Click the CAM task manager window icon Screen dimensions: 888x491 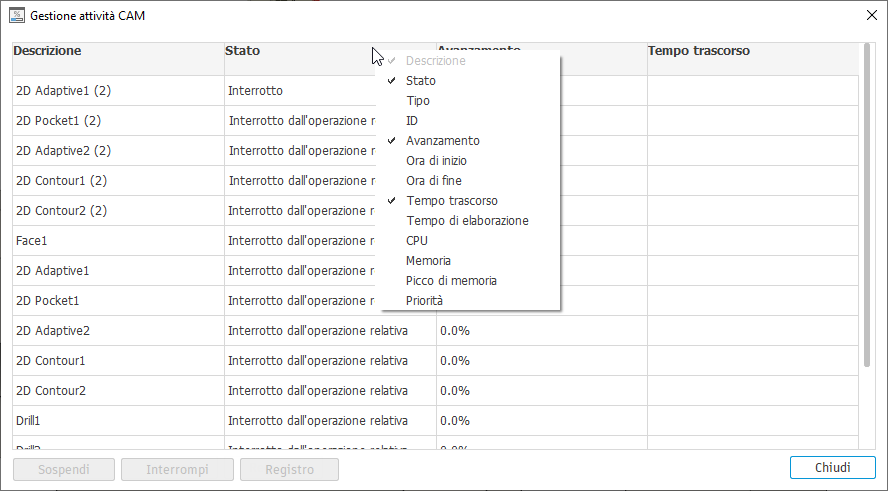(x=17, y=16)
